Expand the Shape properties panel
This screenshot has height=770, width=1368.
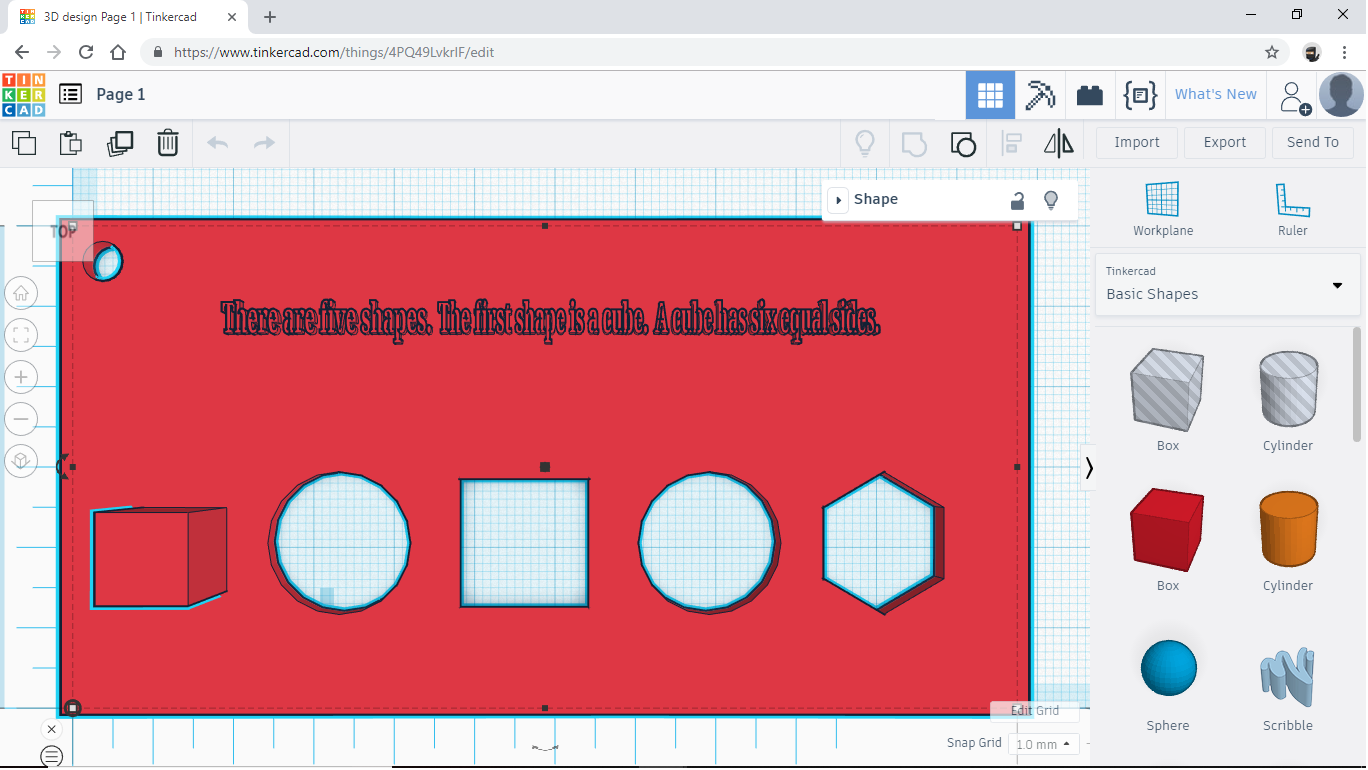837,199
